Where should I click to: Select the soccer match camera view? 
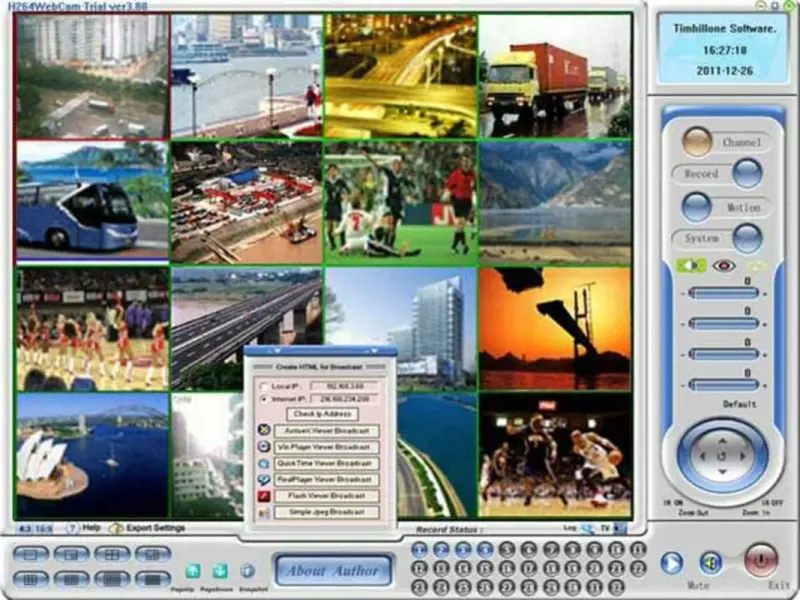(401, 204)
